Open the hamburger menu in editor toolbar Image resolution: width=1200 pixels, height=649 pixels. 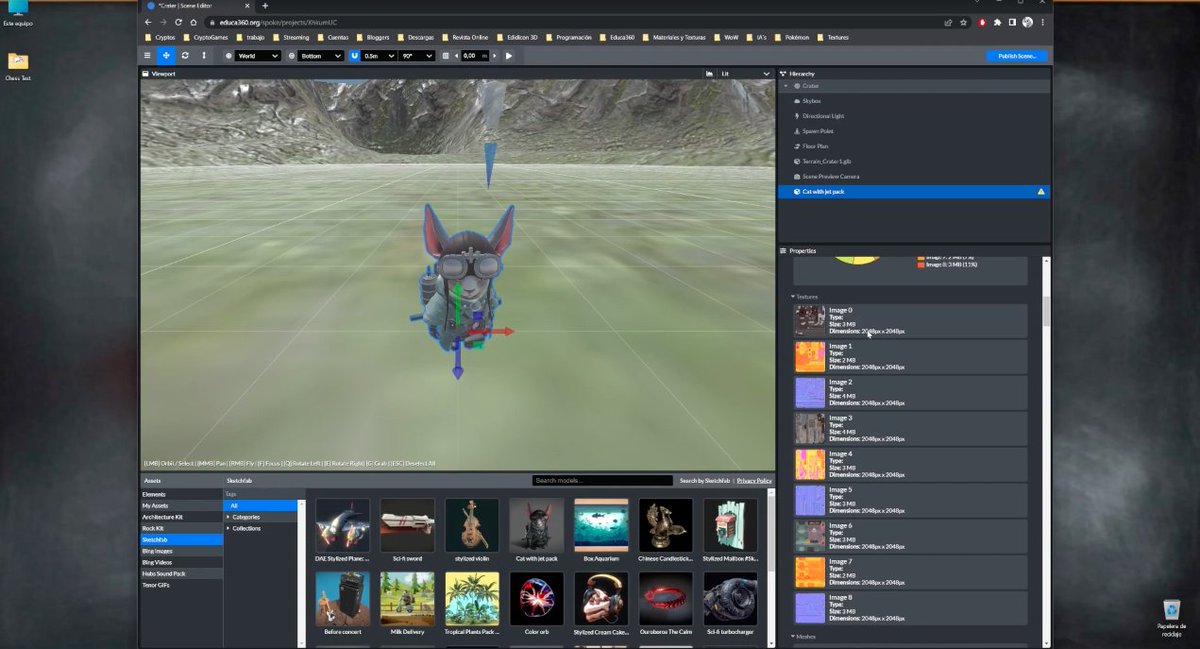[148, 56]
